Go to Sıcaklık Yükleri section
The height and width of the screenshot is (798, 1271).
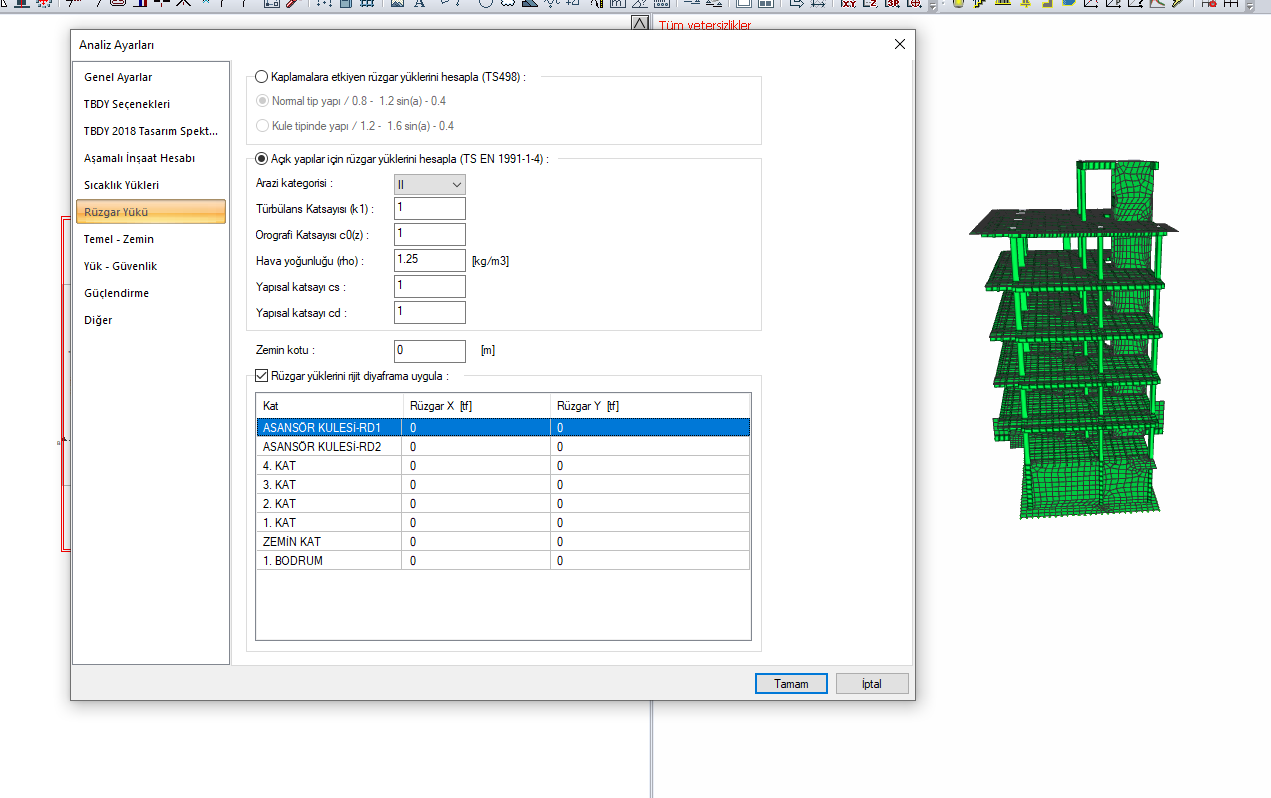coord(151,185)
